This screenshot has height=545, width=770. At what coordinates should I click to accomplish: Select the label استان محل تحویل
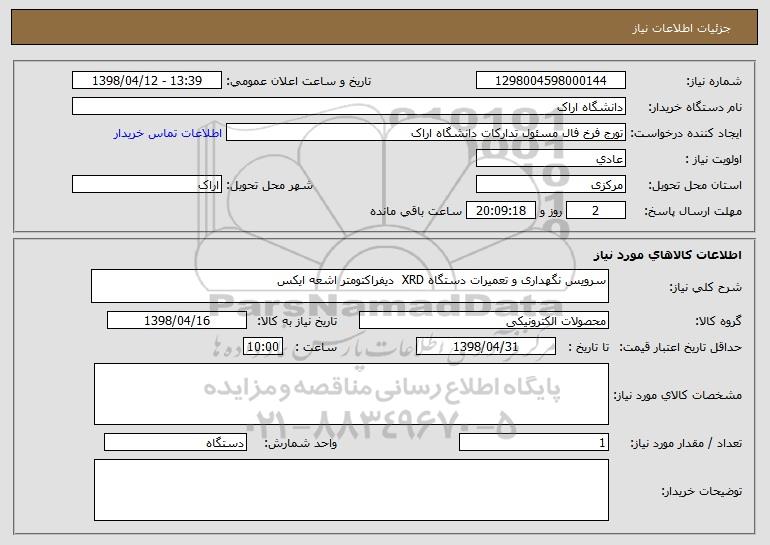[x=695, y=185]
